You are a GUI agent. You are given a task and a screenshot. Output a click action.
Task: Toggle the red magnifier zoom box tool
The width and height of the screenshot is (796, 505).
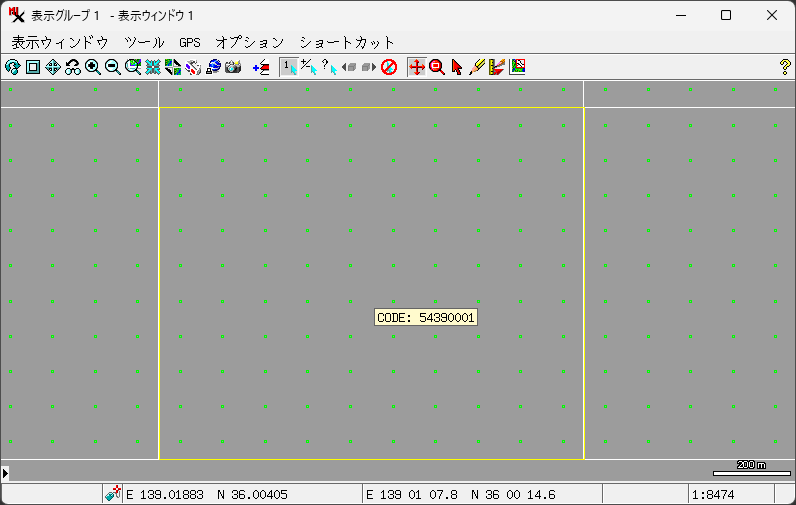pos(437,67)
